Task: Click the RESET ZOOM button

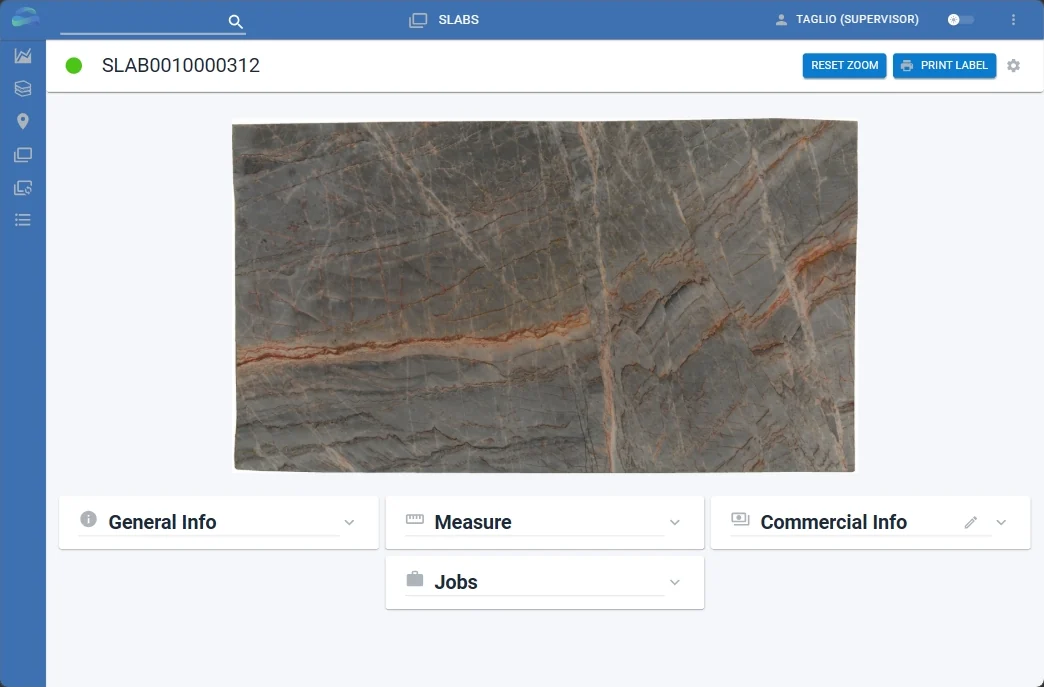Action: [844, 65]
